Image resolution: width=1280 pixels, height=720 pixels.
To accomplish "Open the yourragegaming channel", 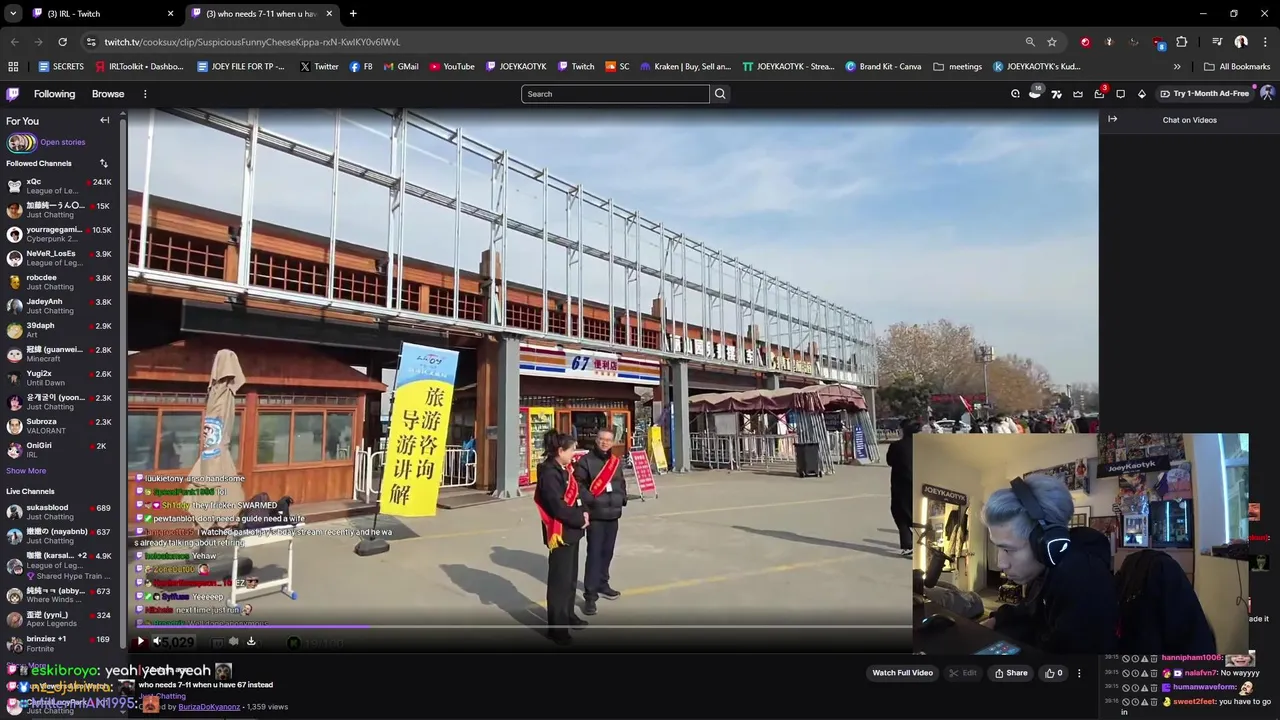I will [60, 234].
